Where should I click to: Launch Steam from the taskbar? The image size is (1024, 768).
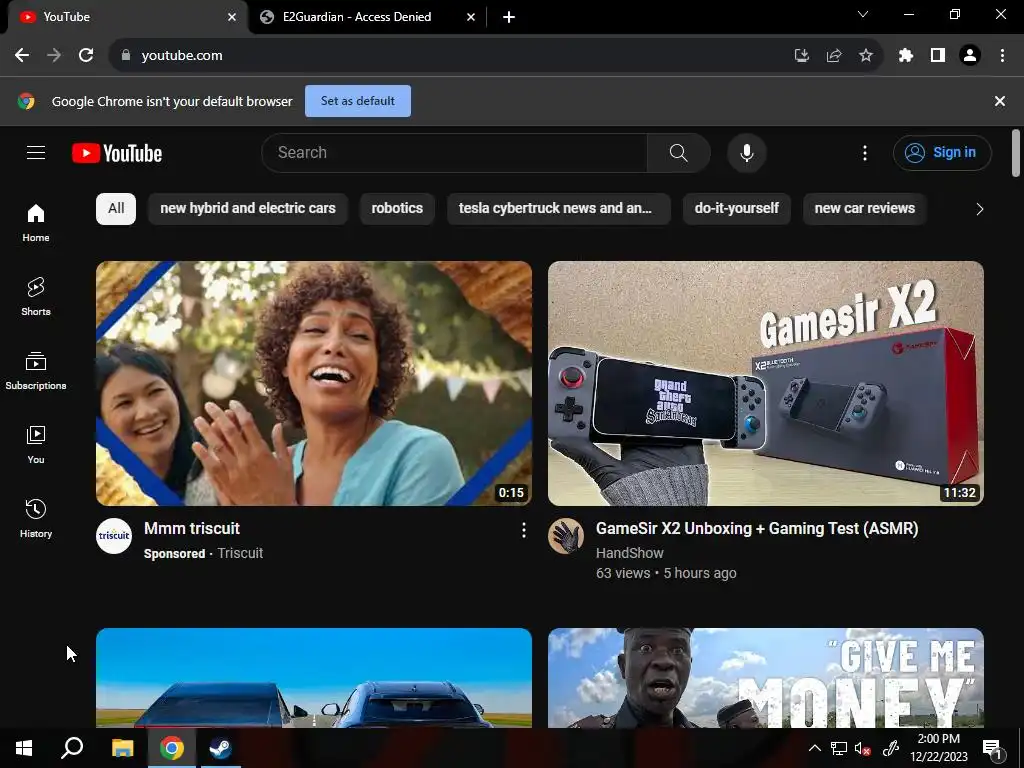(220, 748)
